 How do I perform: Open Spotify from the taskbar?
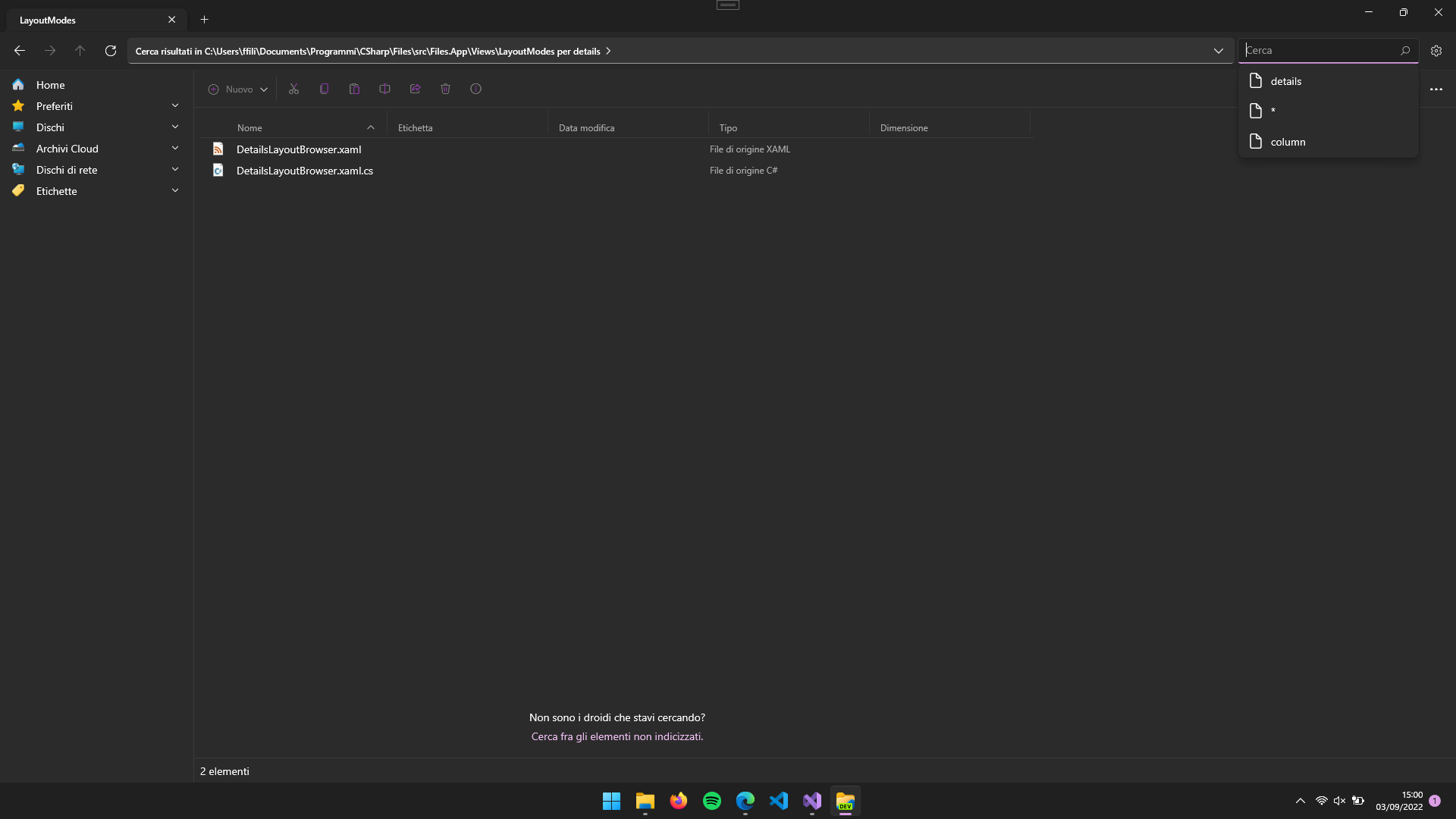tap(712, 801)
